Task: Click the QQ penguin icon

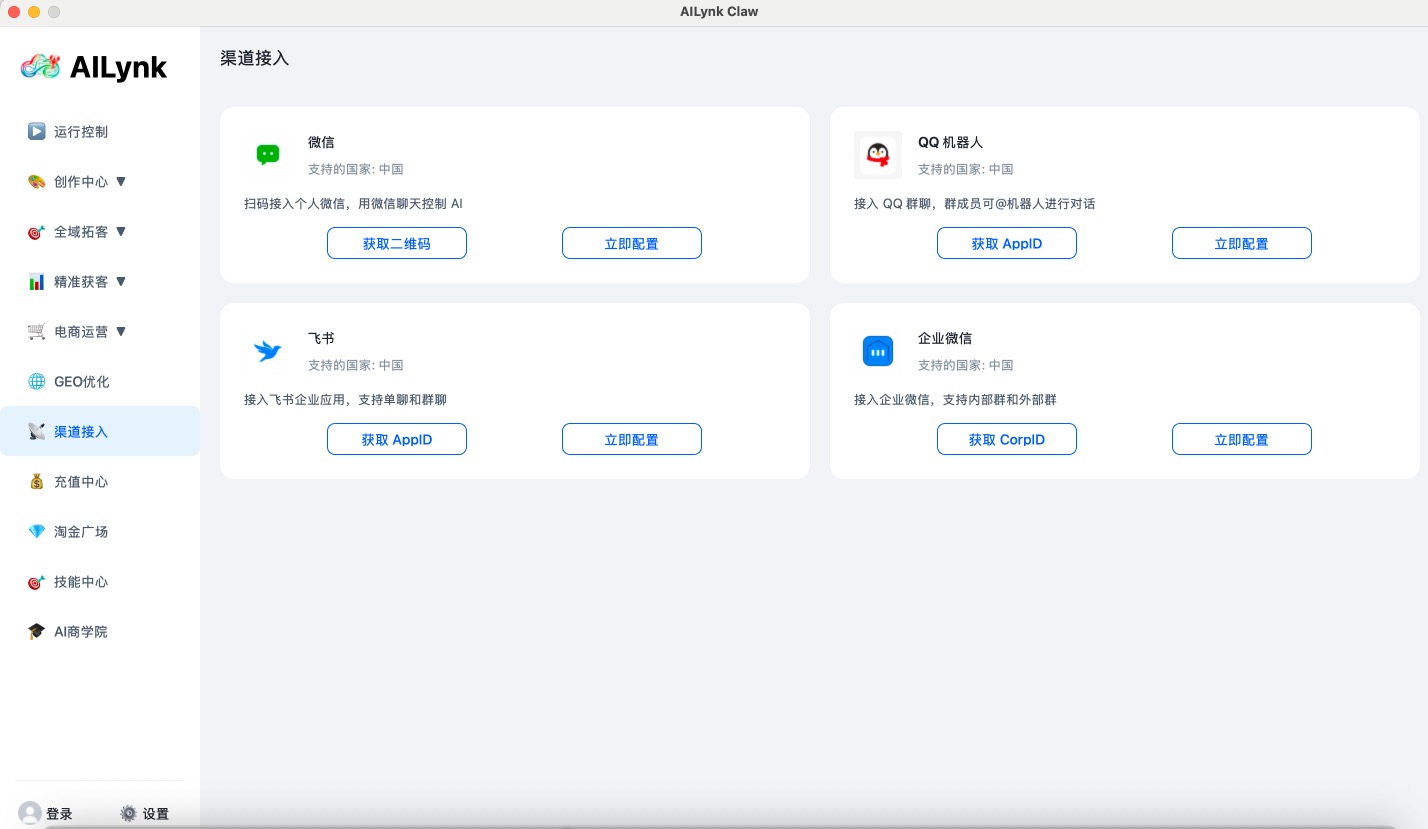Action: click(878, 155)
